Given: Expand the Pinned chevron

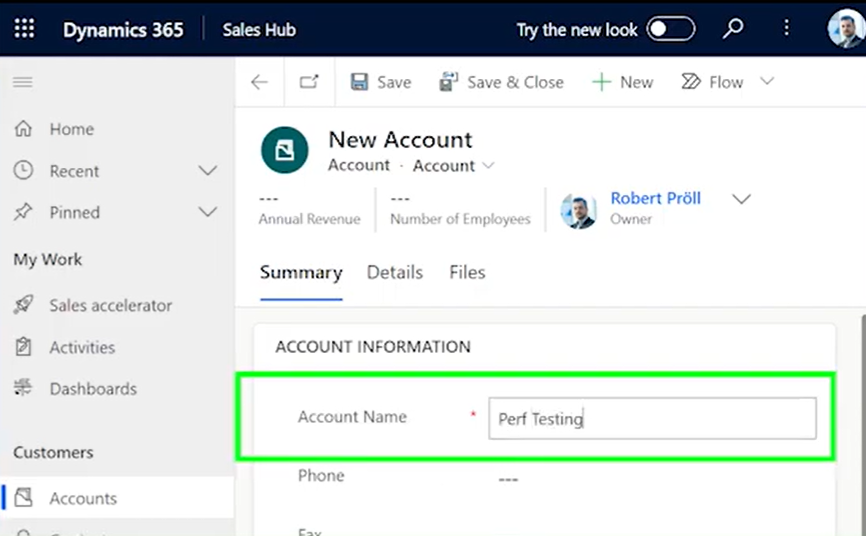Looking at the screenshot, I should [208, 212].
